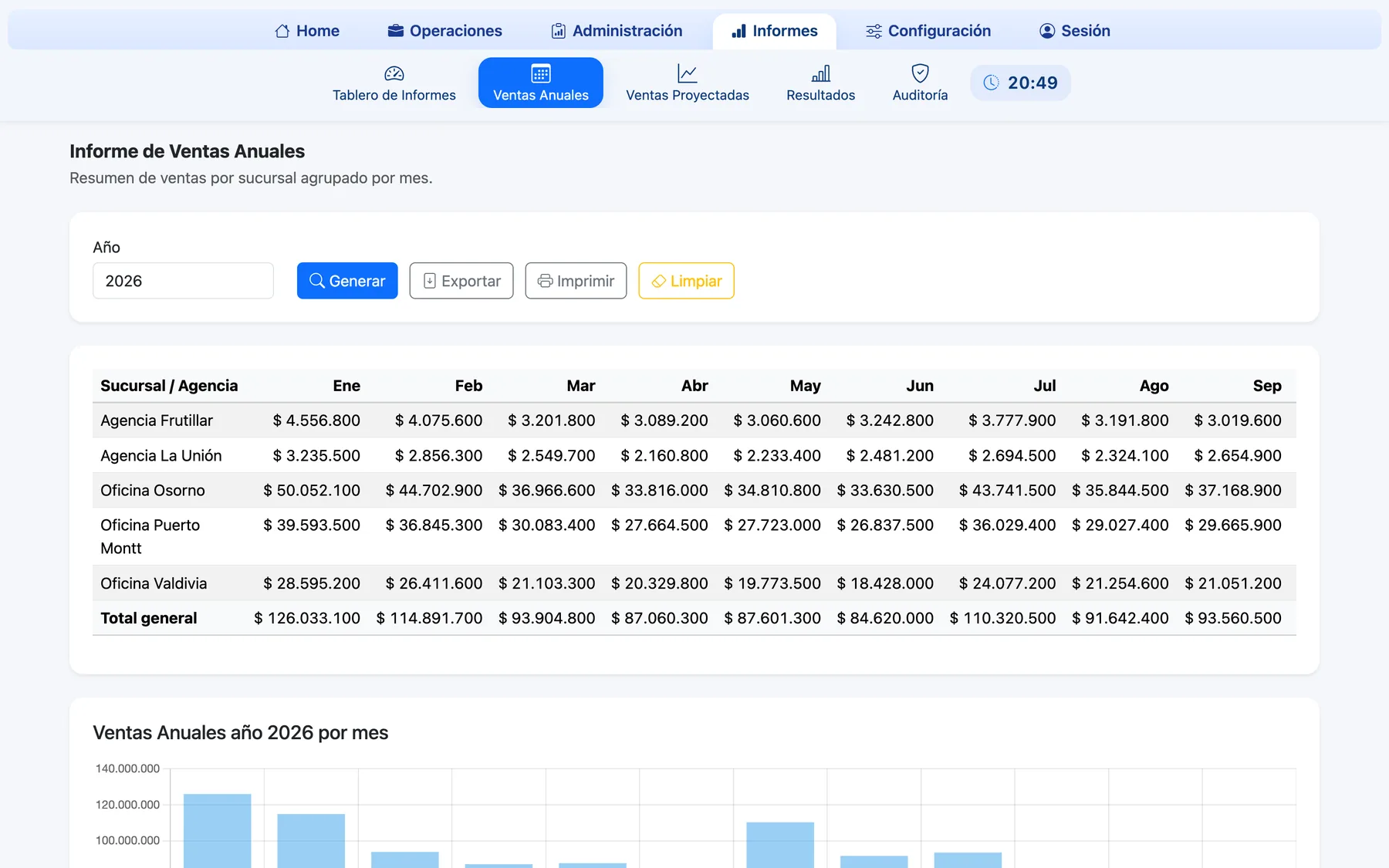This screenshot has height=868, width=1389.
Task: Open the Resultados label
Action: click(821, 95)
